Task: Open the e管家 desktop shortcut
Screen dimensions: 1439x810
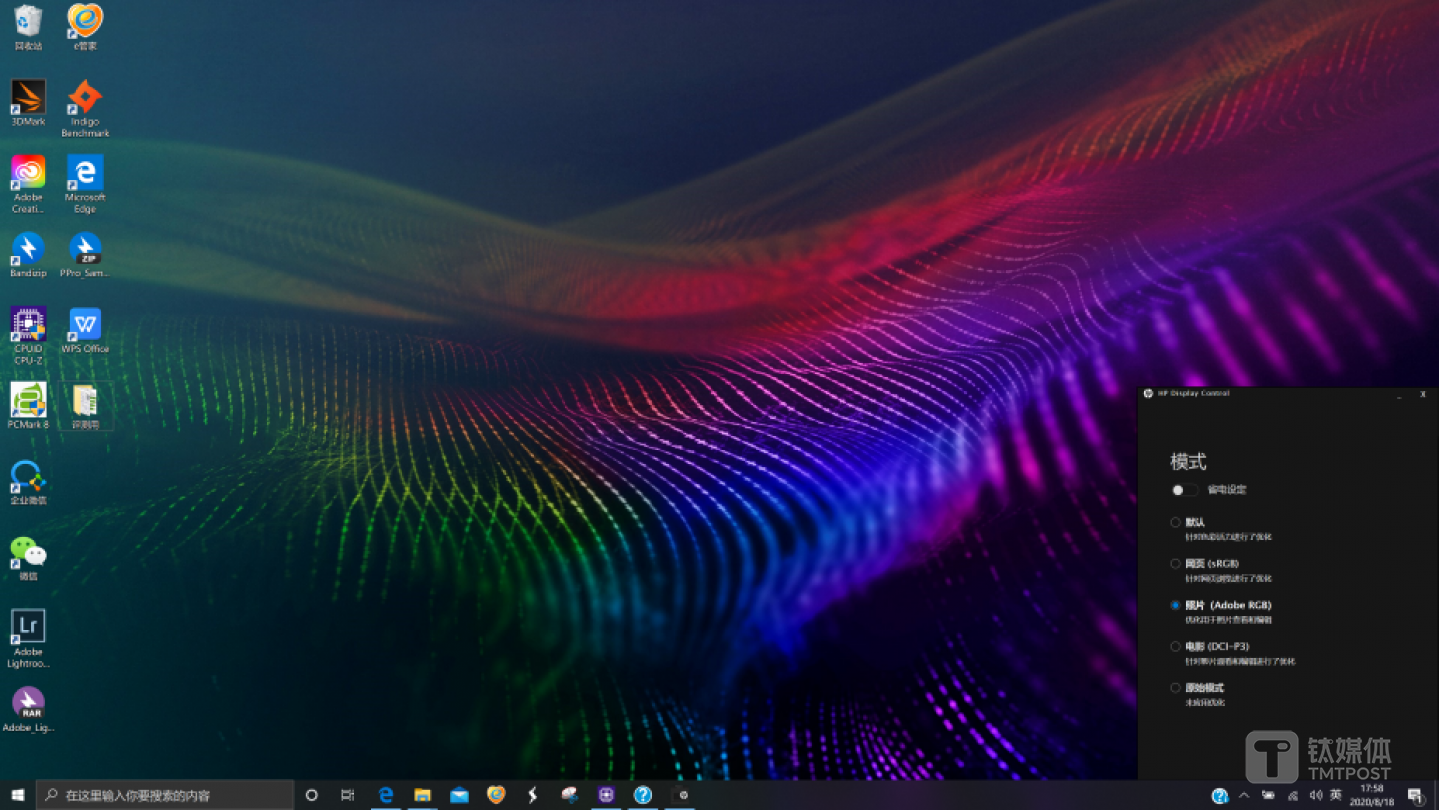Action: [x=85, y=28]
